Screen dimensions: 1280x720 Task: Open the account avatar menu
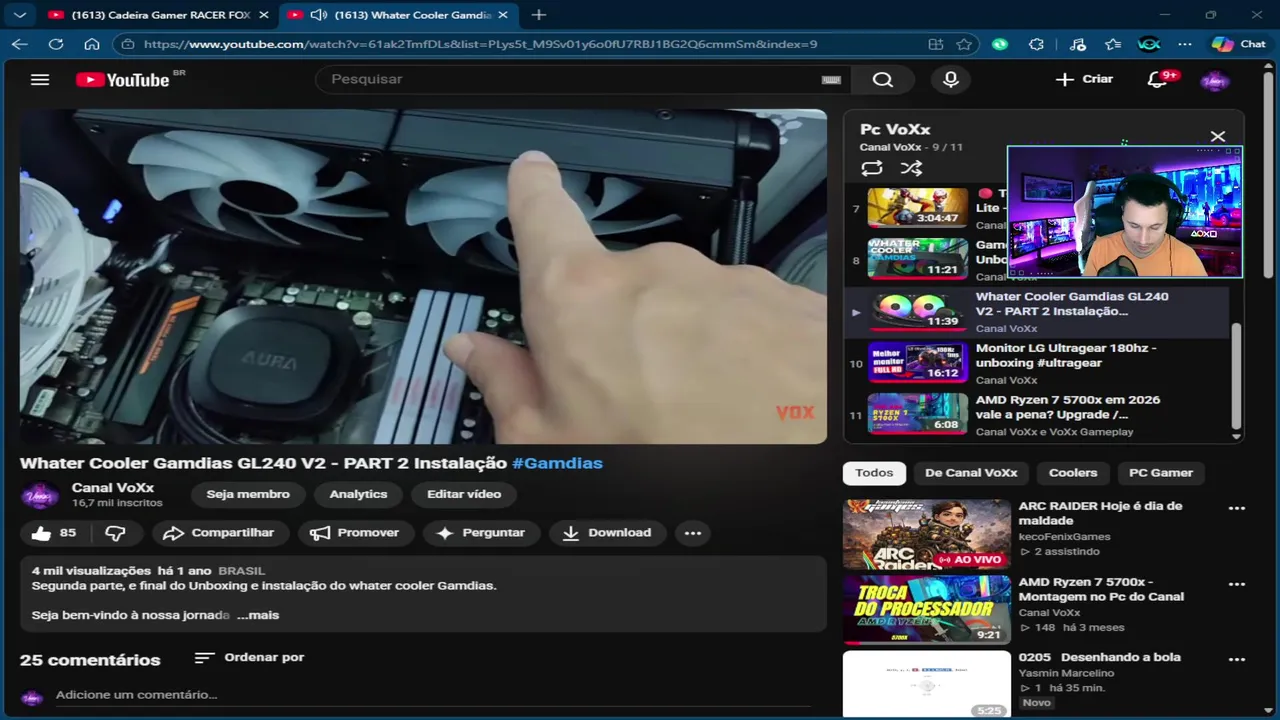[x=1214, y=80]
